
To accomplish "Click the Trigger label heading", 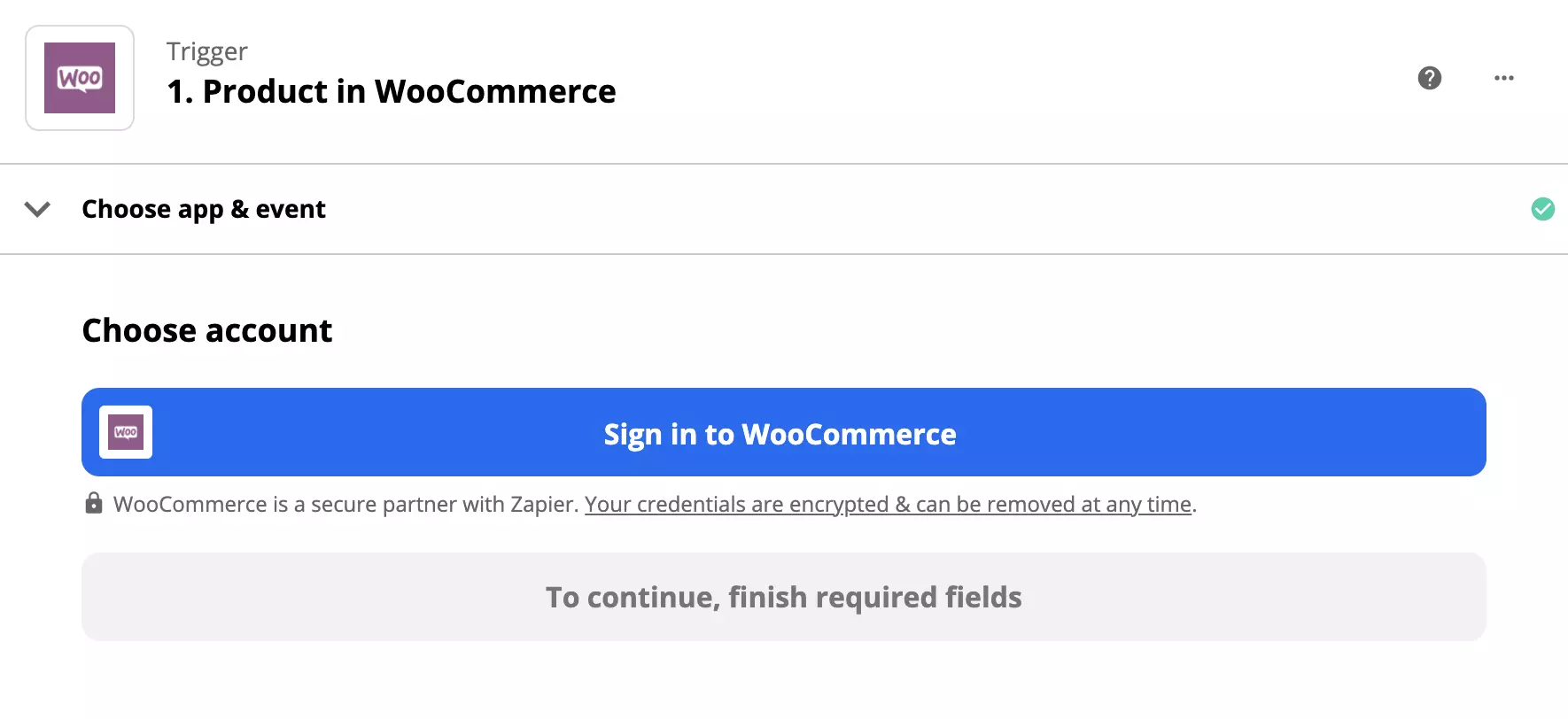I will coord(206,50).
